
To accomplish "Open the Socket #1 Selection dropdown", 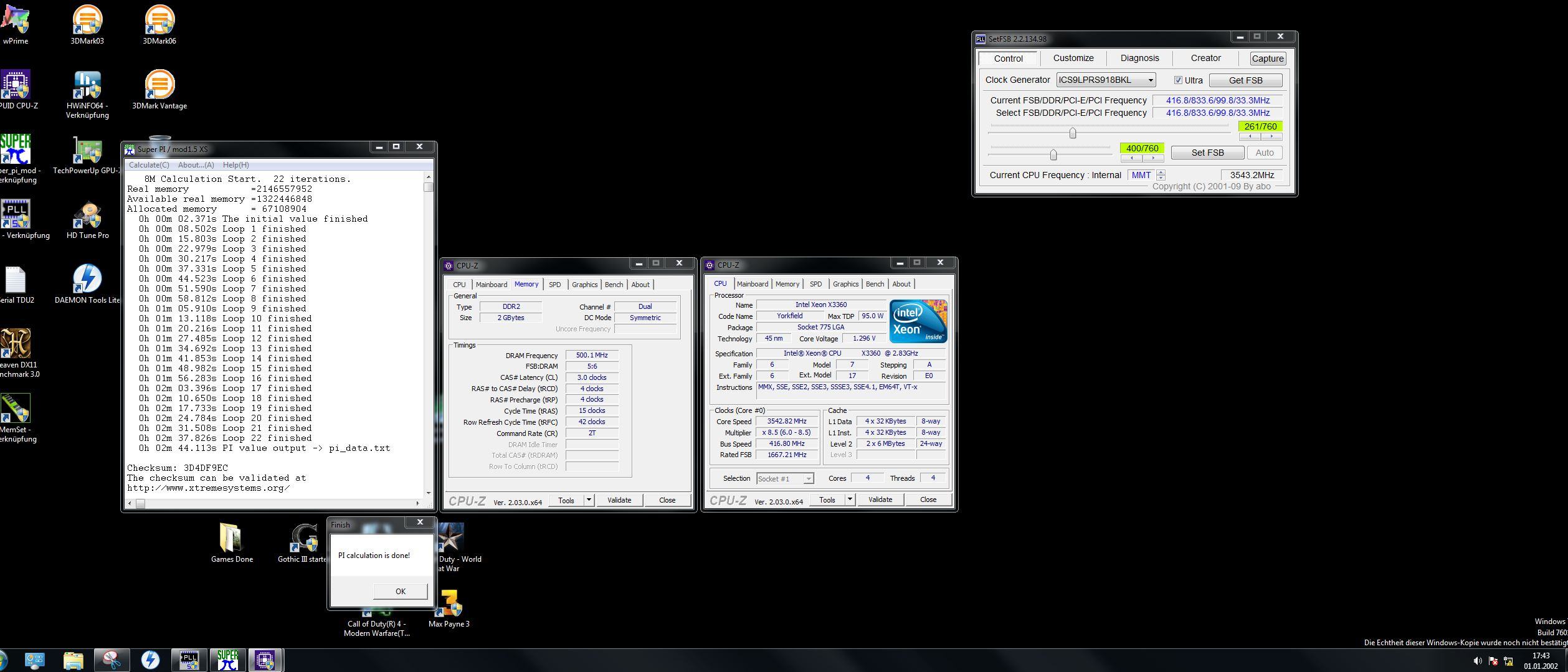I will pyautogui.click(x=785, y=478).
